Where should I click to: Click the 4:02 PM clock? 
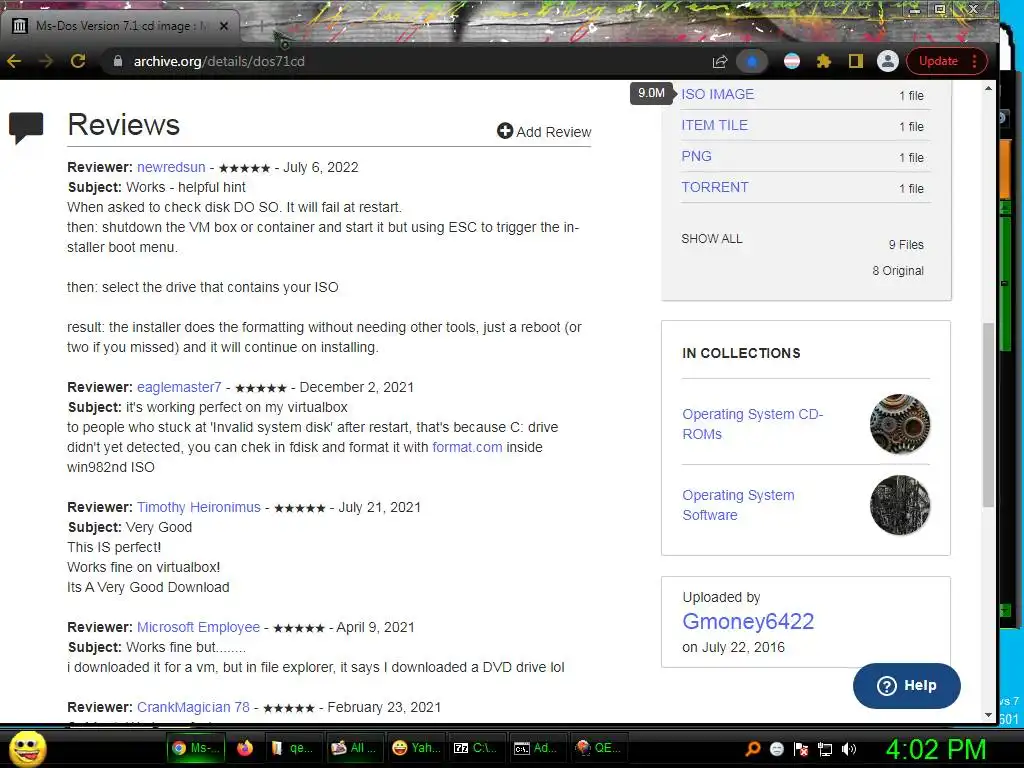[936, 749]
